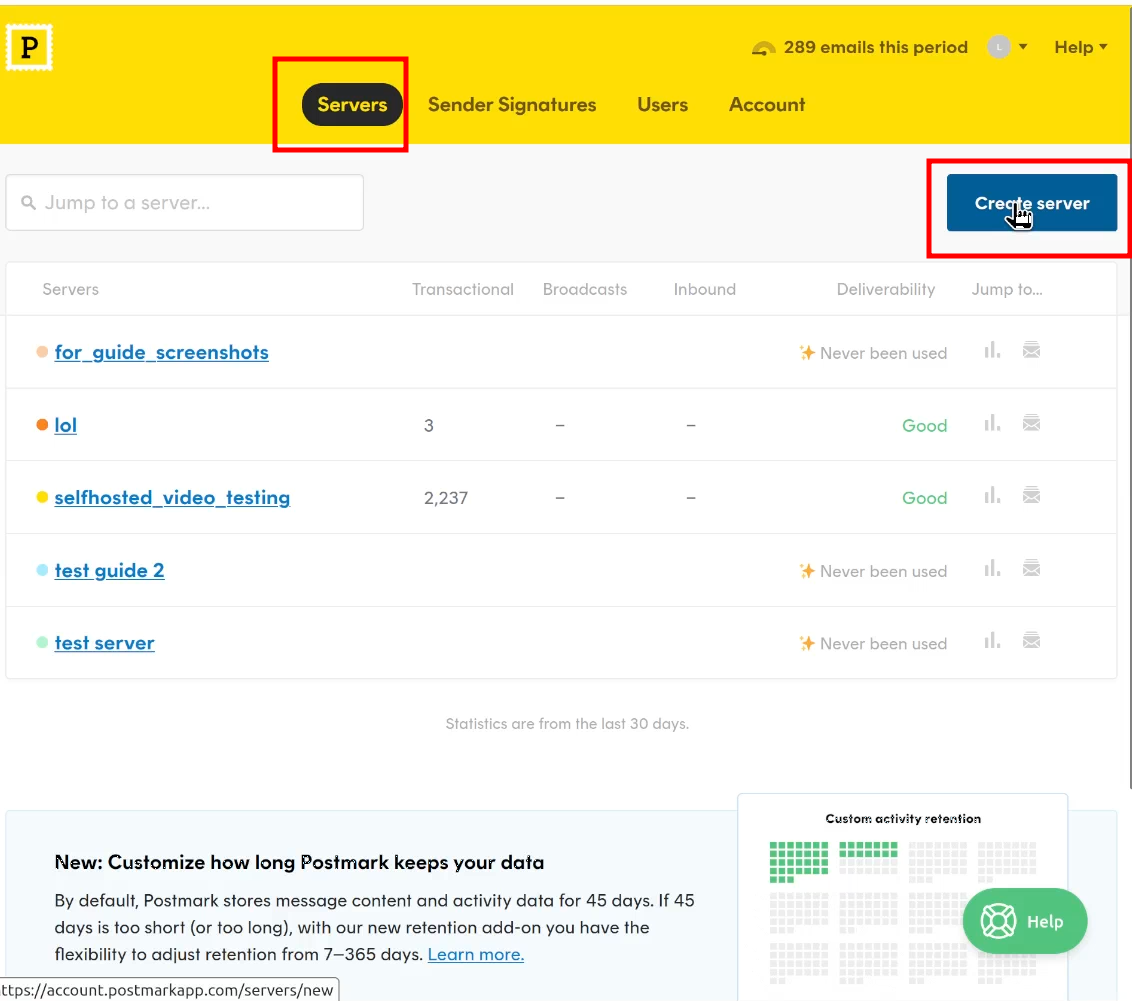1132x1001 pixels.
Task: Open the test guide 2 server
Action: [x=109, y=570]
